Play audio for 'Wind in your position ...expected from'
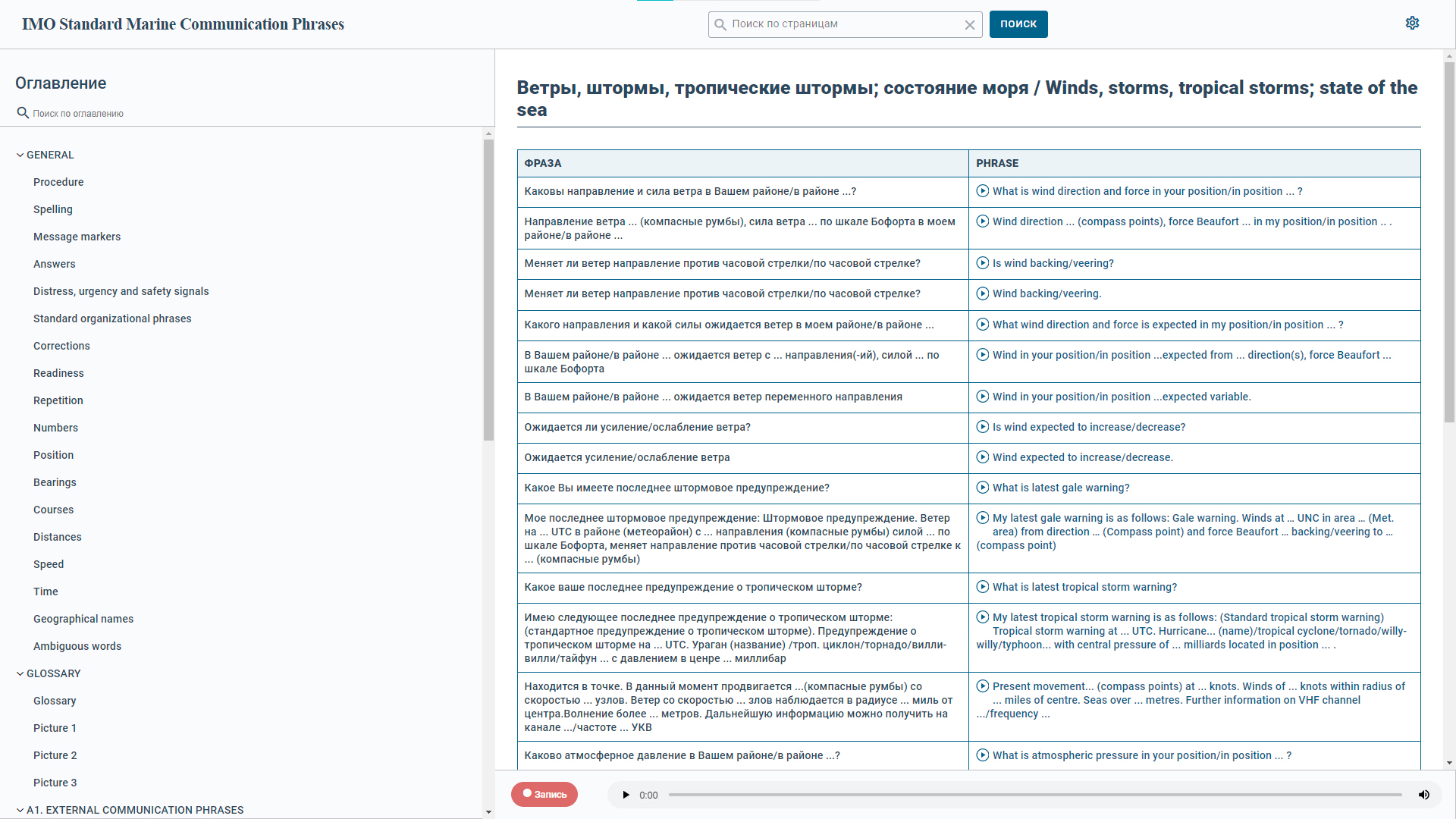Viewport: 1456px width, 819px height. 983,355
